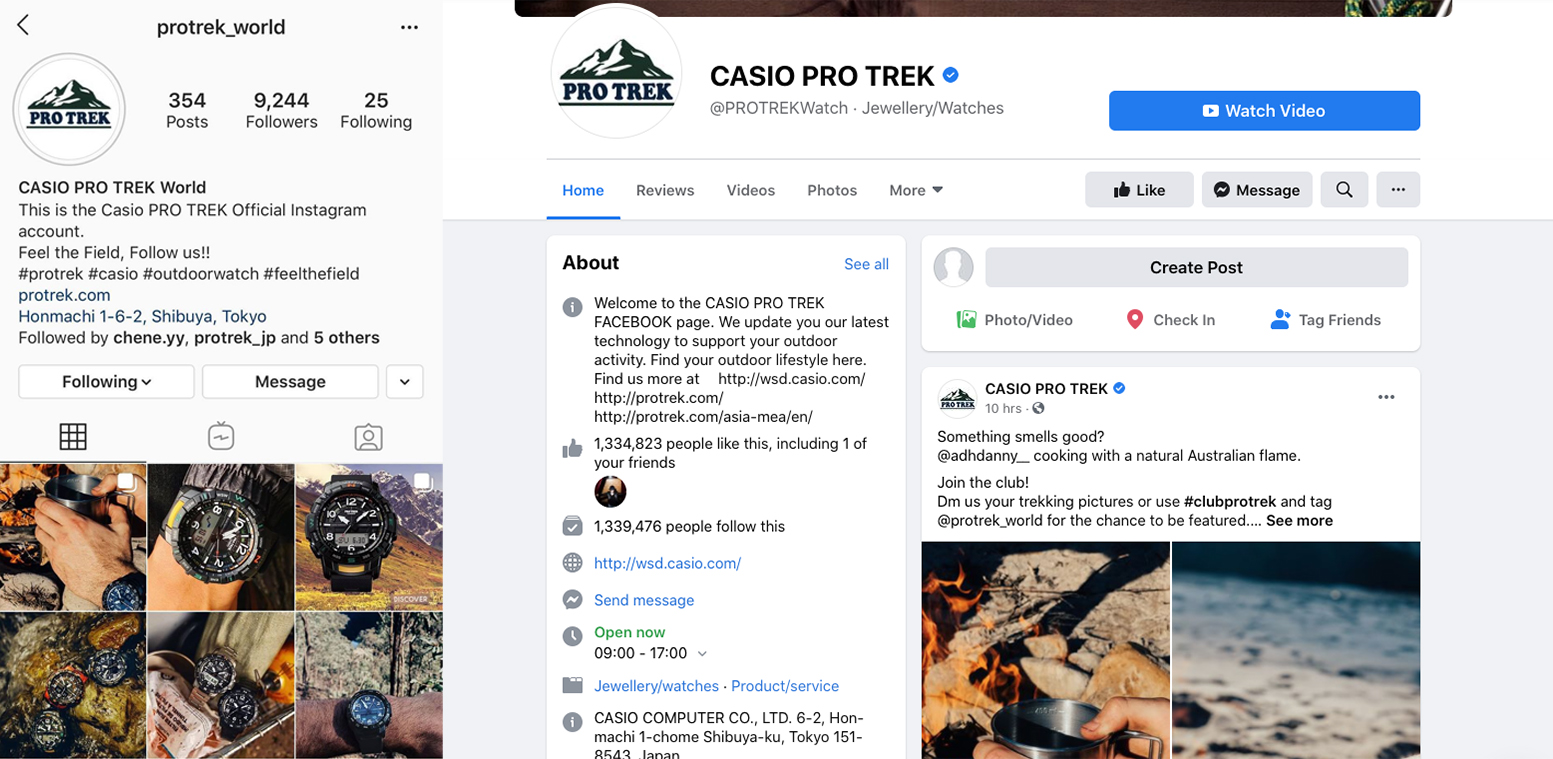Open the three-dot menu on Facebook post
The width and height of the screenshot is (1553, 759).
point(1386,397)
